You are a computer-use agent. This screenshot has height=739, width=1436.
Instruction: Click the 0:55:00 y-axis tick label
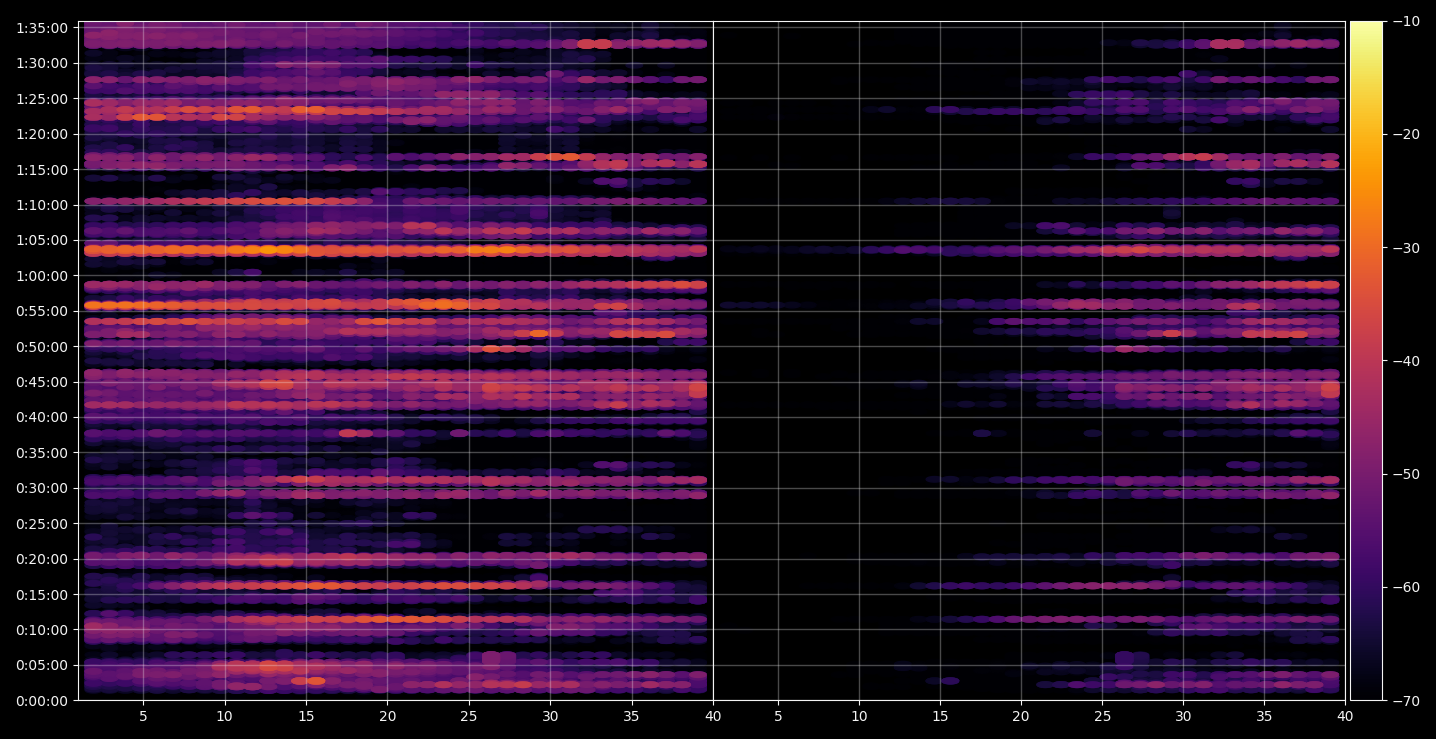click(x=42, y=311)
